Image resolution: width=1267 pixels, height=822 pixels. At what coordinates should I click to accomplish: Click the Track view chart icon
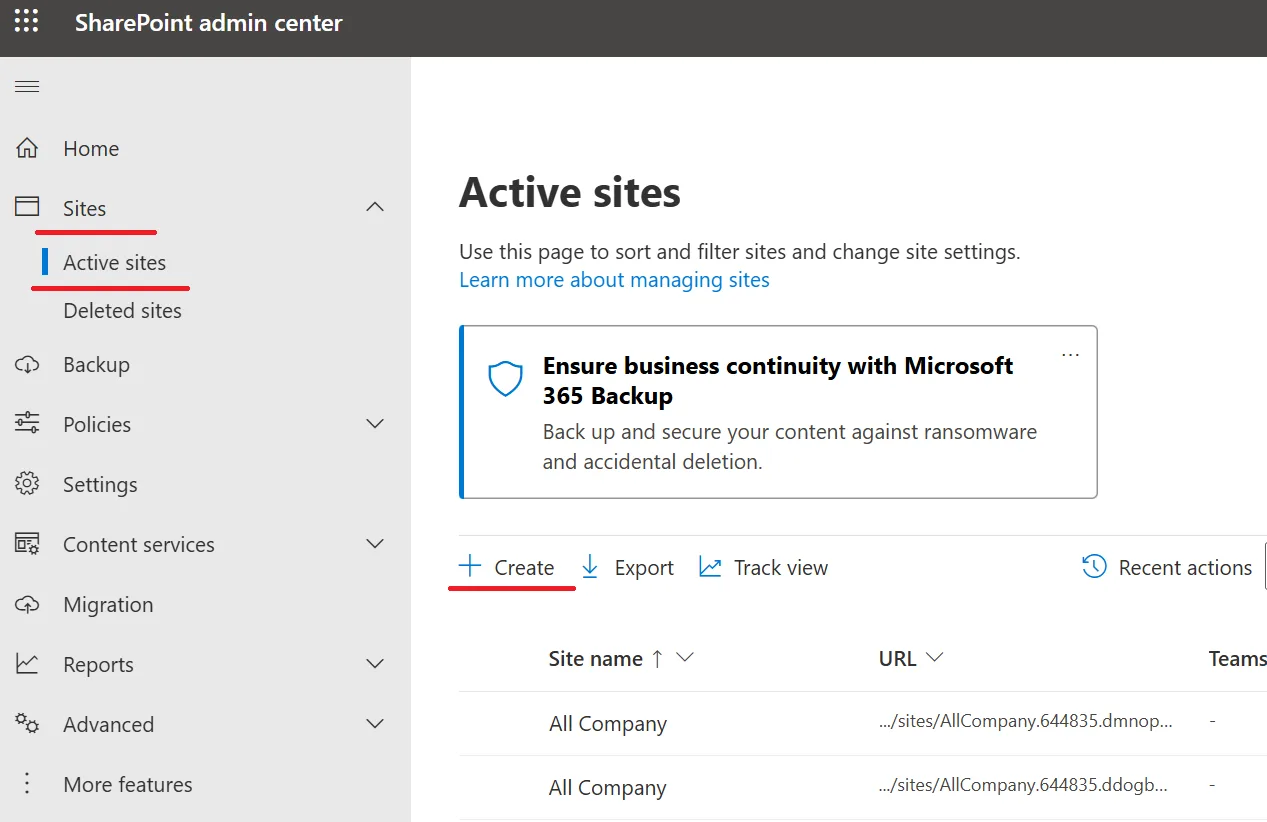pos(710,567)
